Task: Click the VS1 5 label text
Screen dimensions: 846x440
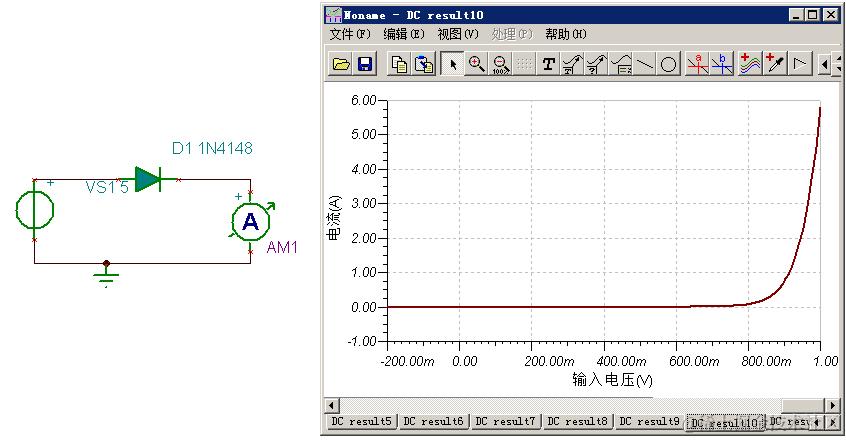Action: pyautogui.click(x=107, y=187)
